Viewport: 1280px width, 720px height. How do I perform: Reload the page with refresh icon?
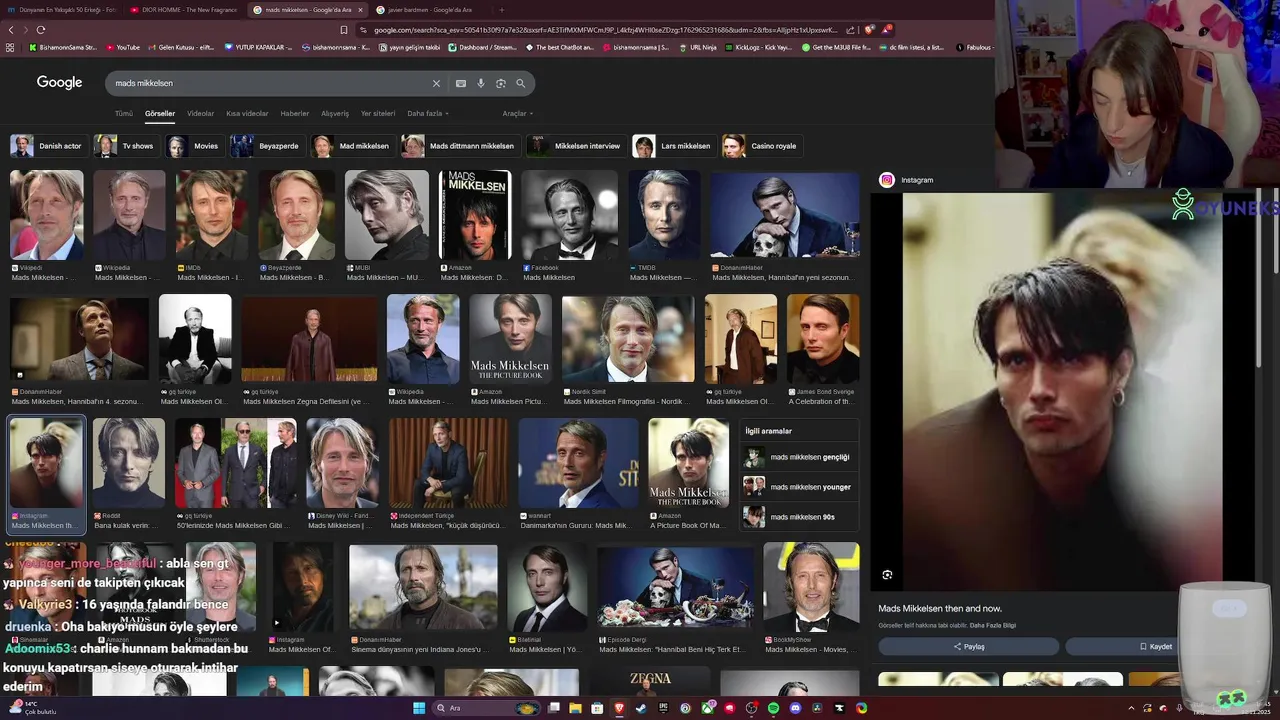(x=41, y=30)
